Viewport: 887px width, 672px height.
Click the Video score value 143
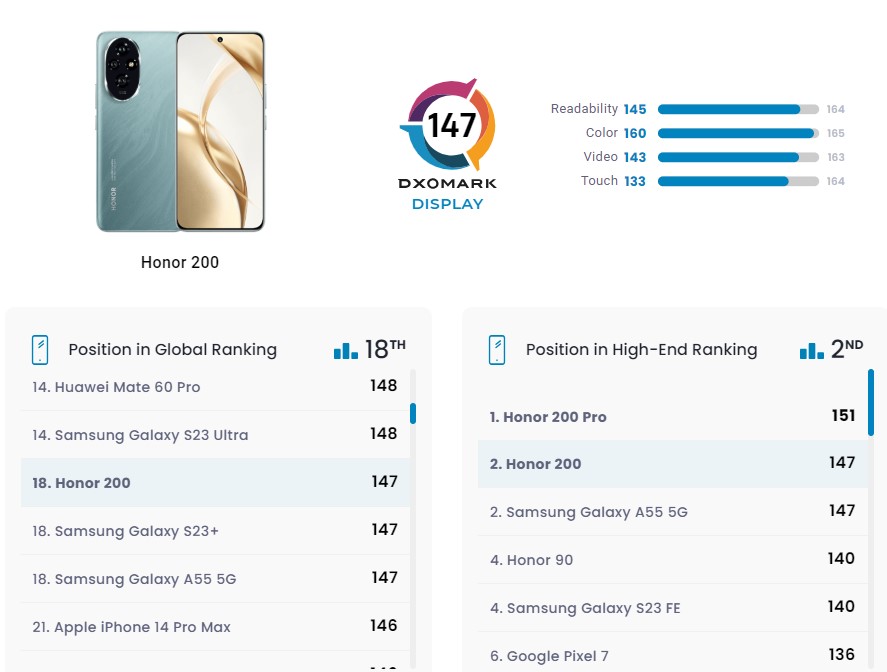[635, 157]
